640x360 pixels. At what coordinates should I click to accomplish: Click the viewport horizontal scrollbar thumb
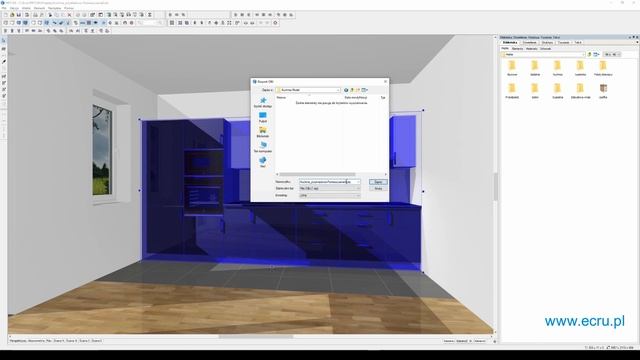(x=256, y=337)
